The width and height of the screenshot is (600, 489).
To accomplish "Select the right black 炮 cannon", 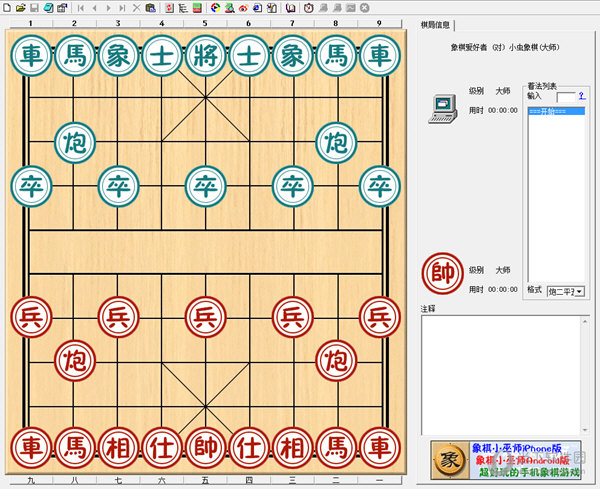I will pyautogui.click(x=336, y=143).
